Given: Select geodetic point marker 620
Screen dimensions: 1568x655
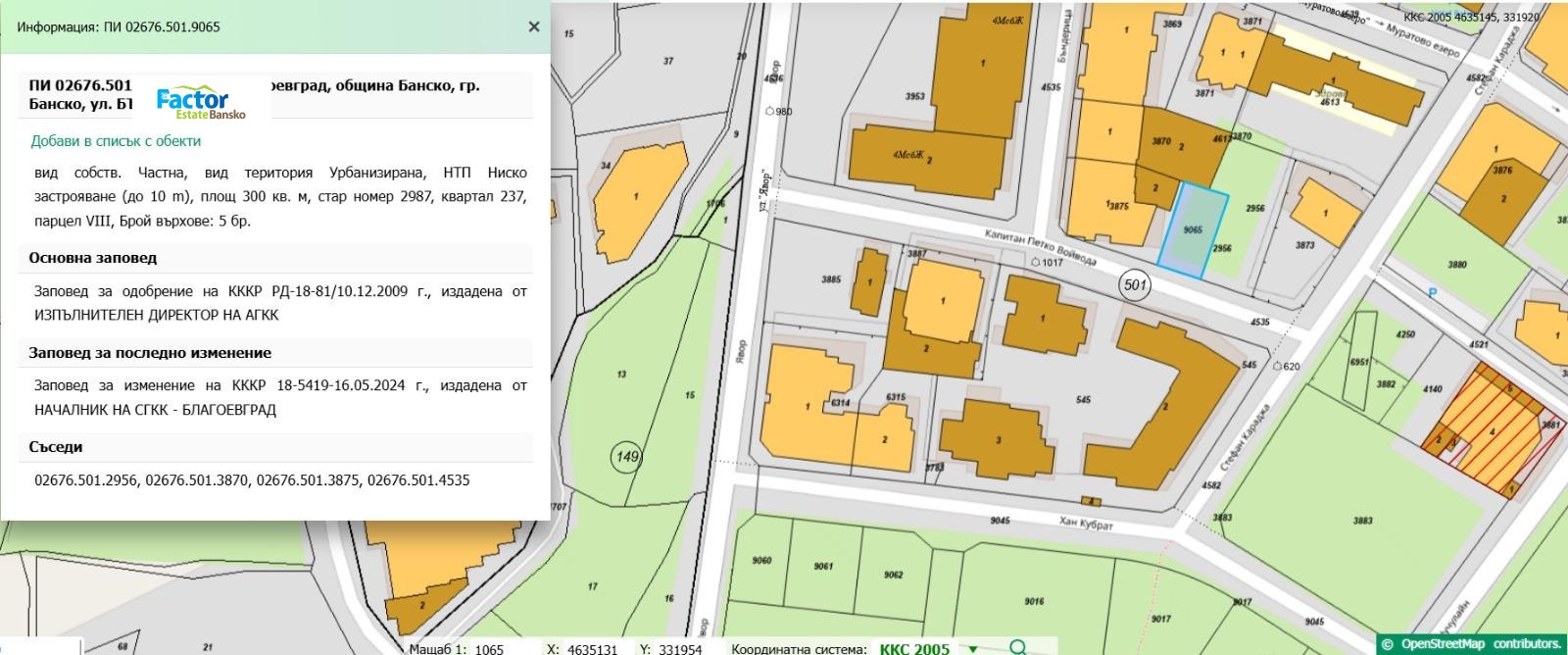Looking at the screenshot, I should click(x=1284, y=366).
